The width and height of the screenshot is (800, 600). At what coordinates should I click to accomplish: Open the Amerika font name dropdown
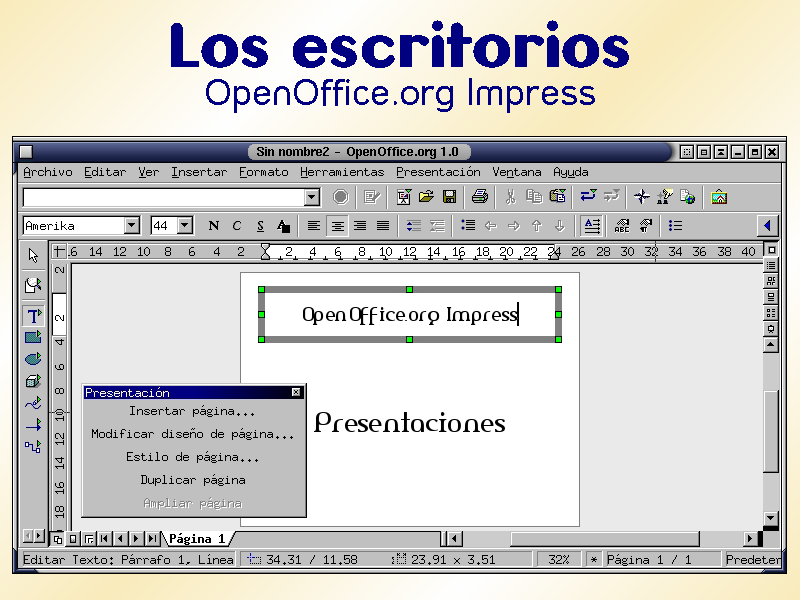(131, 226)
